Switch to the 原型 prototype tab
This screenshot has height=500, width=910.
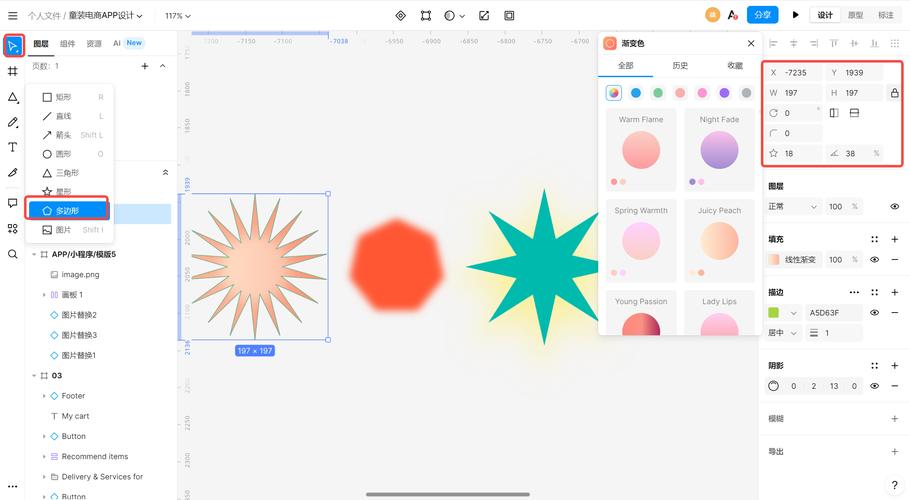(x=855, y=15)
